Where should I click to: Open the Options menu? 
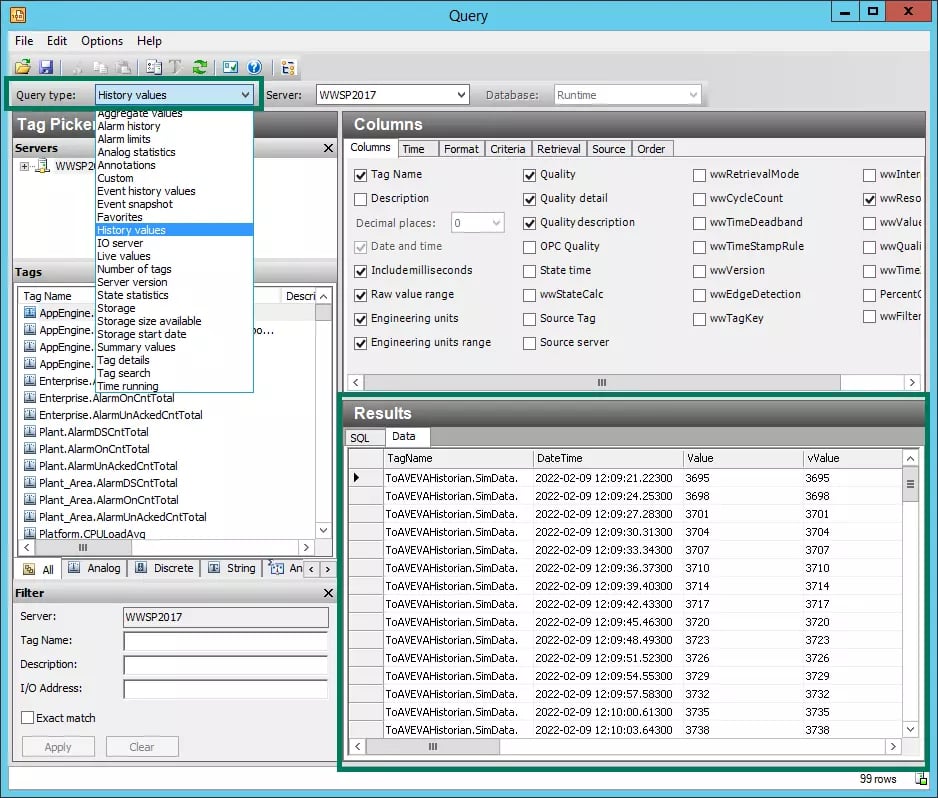101,41
